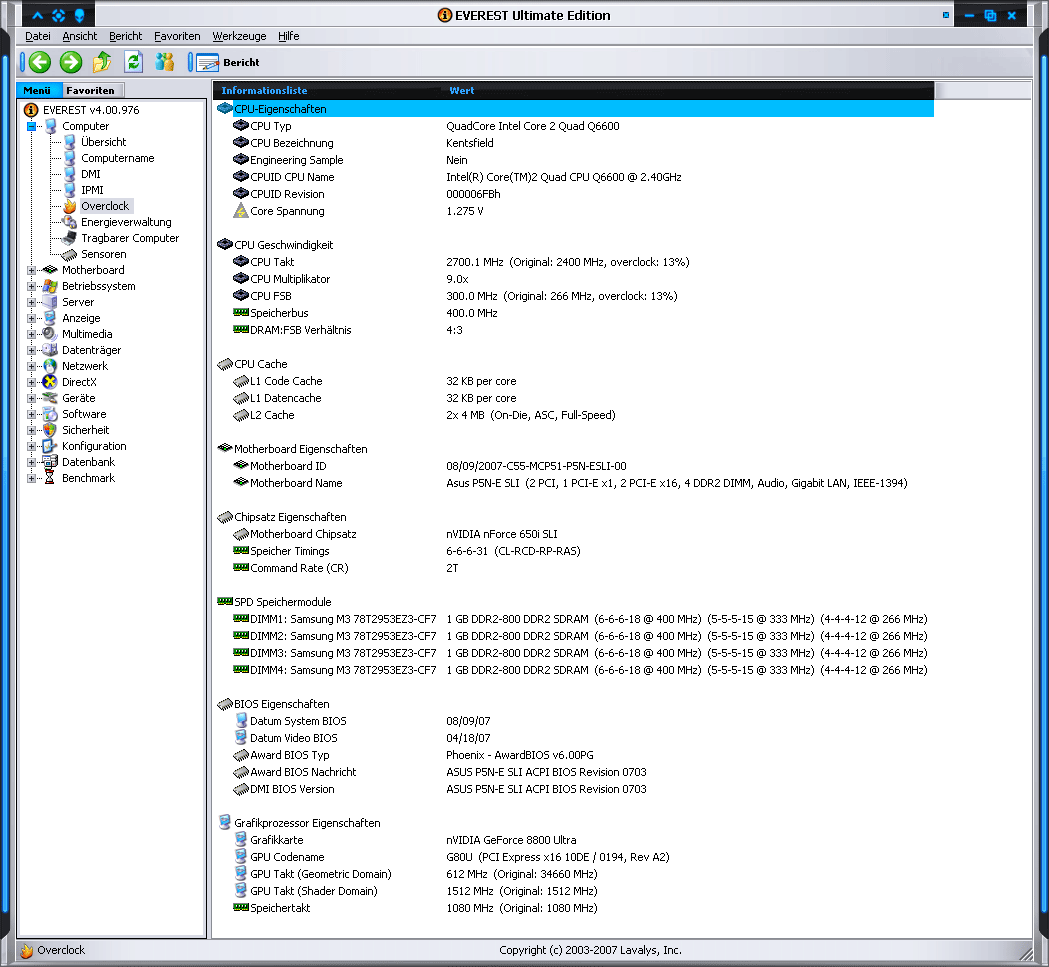The image size is (1049, 967).
Task: Click the Energieverwaltung icon in tree
Action: 70,222
